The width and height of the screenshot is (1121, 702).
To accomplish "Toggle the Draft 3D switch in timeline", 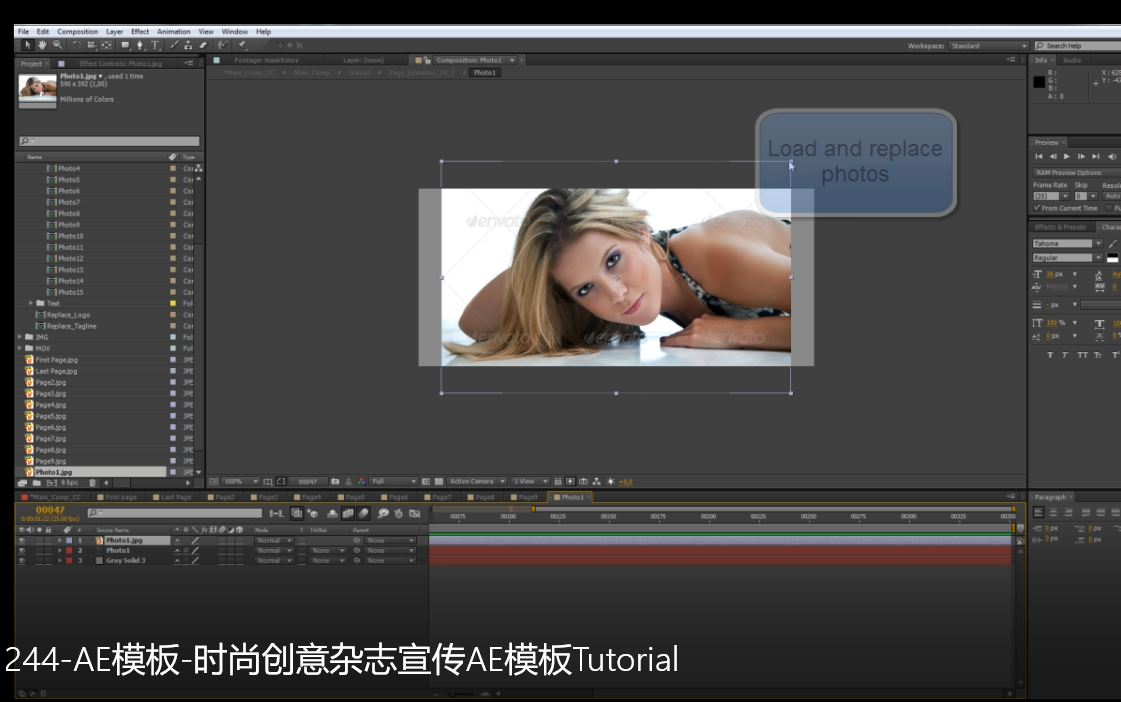I will point(312,513).
